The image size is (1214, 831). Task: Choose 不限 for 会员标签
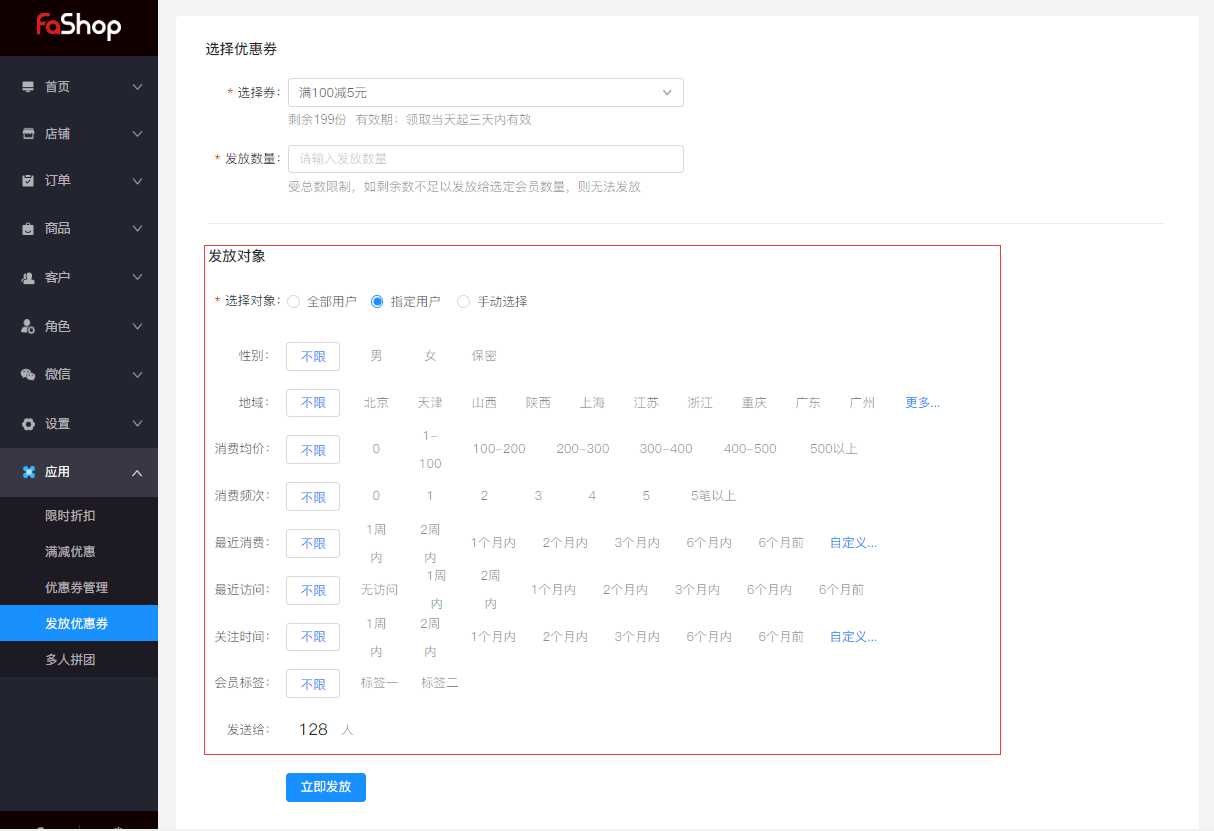coord(313,684)
